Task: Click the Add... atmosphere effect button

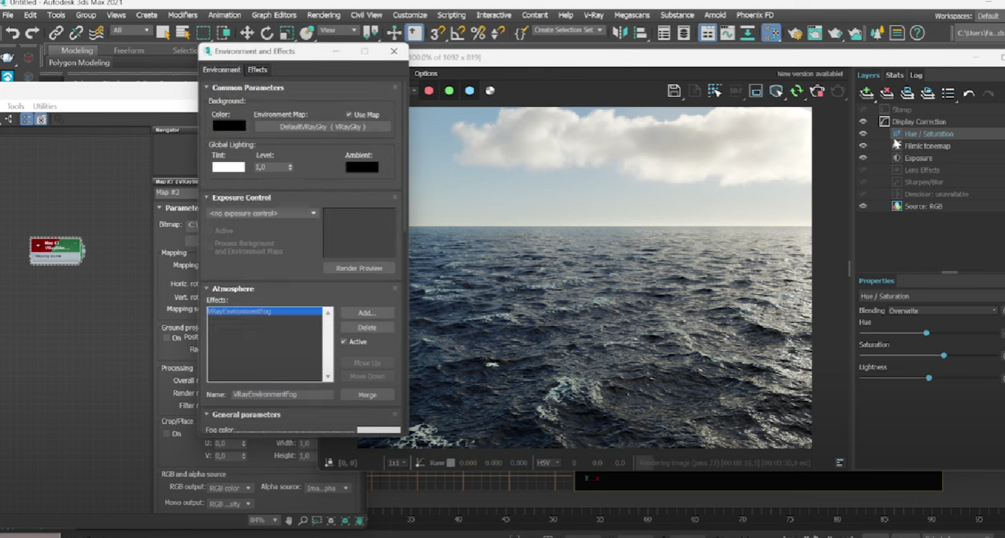Action: (367, 313)
